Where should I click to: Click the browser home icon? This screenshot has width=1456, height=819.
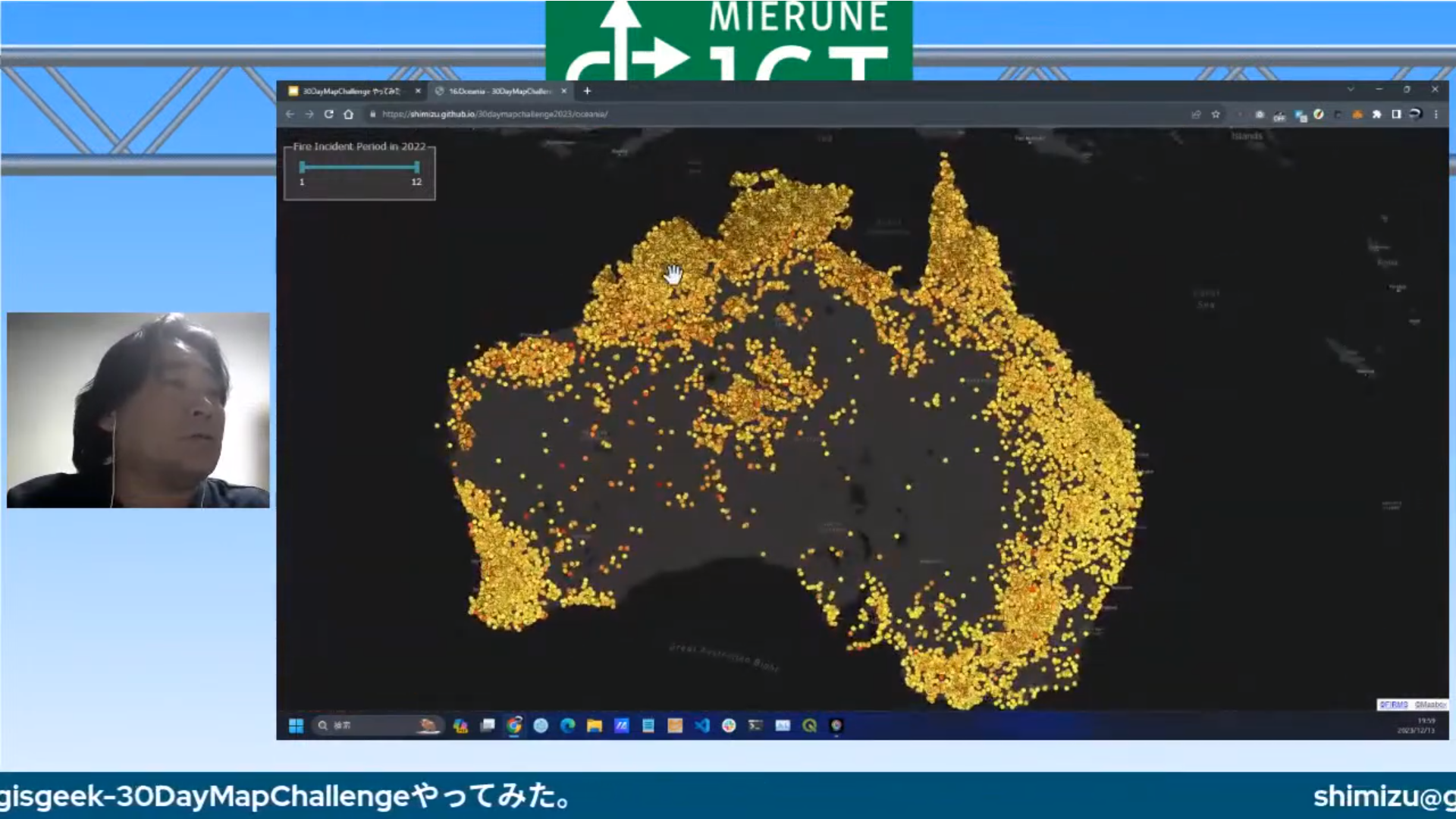(349, 114)
